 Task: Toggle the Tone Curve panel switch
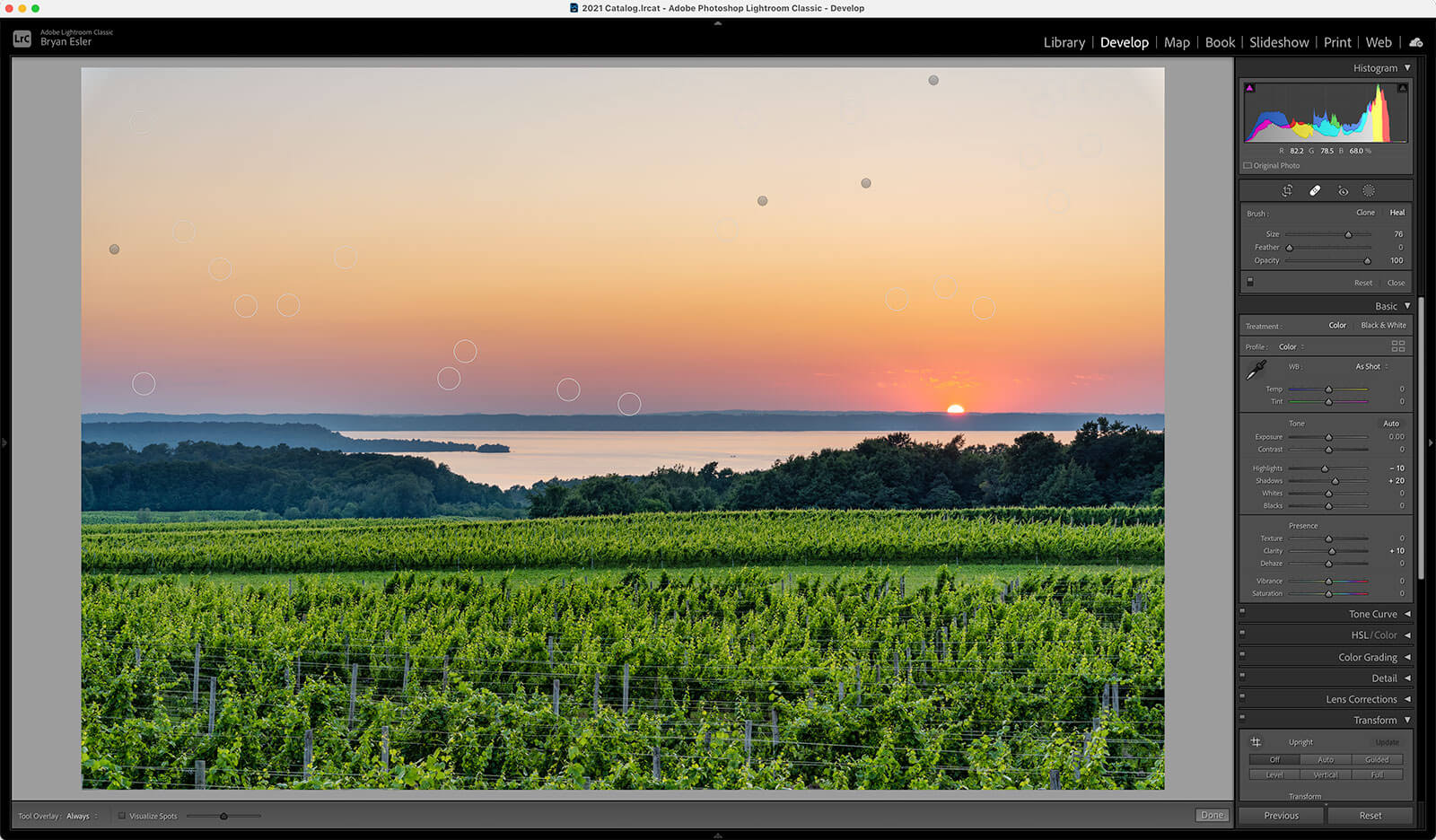click(x=1242, y=612)
